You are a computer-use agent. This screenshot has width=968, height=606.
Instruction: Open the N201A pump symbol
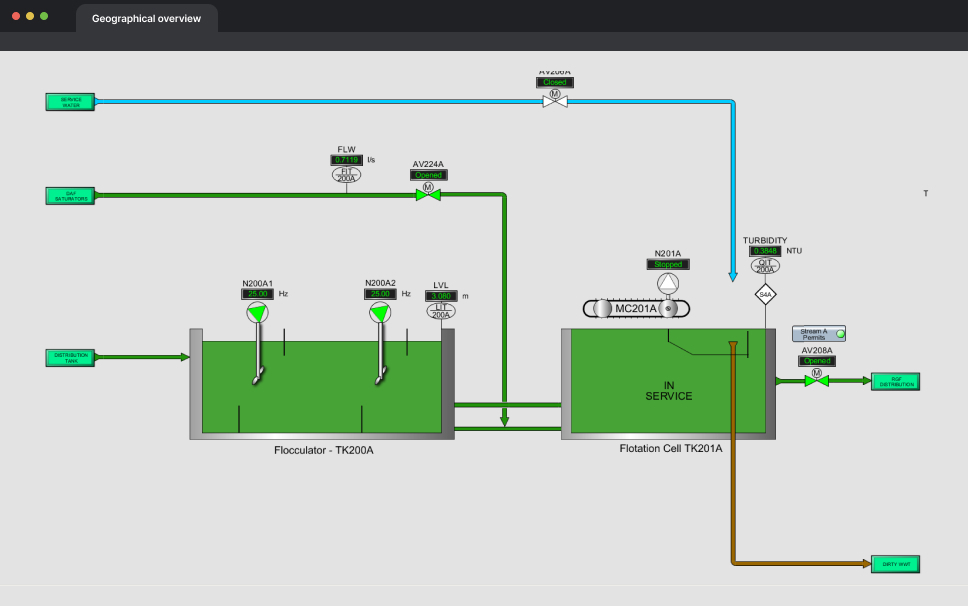(x=666, y=283)
